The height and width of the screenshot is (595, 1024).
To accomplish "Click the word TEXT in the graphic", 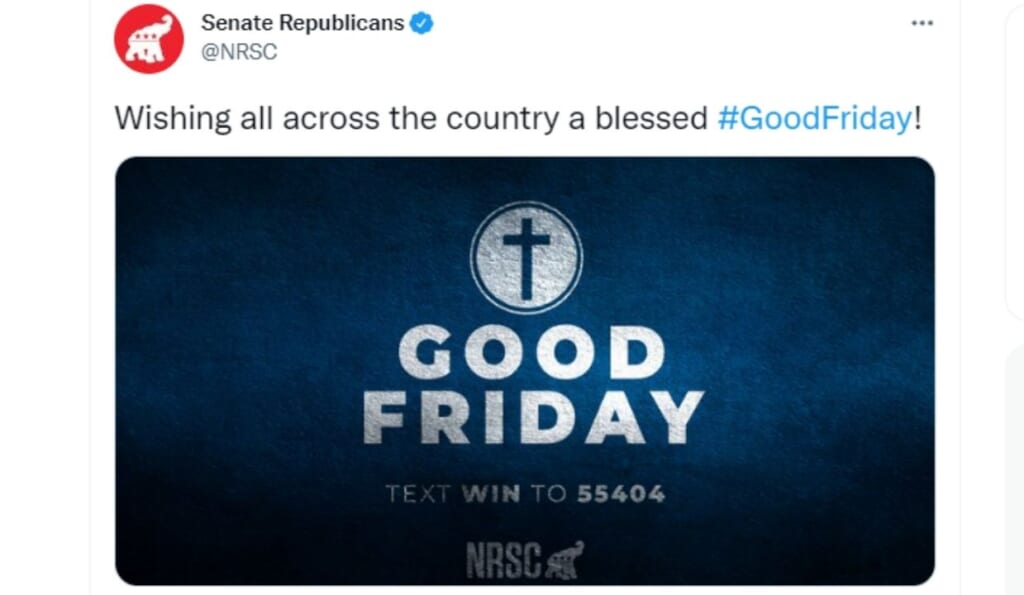I will pyautogui.click(x=418, y=494).
